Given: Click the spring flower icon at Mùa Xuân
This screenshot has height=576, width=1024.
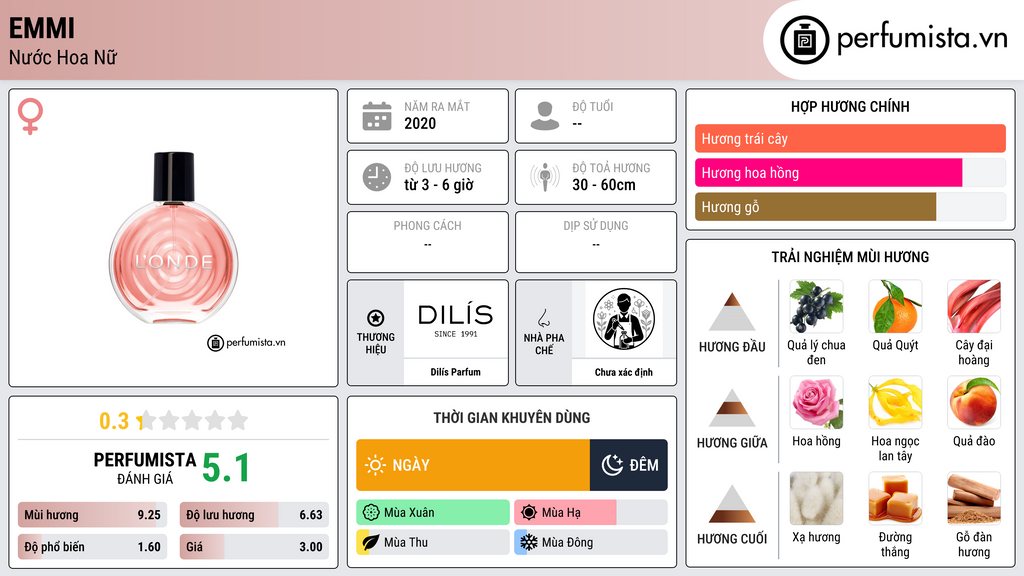Looking at the screenshot, I should point(371,513).
